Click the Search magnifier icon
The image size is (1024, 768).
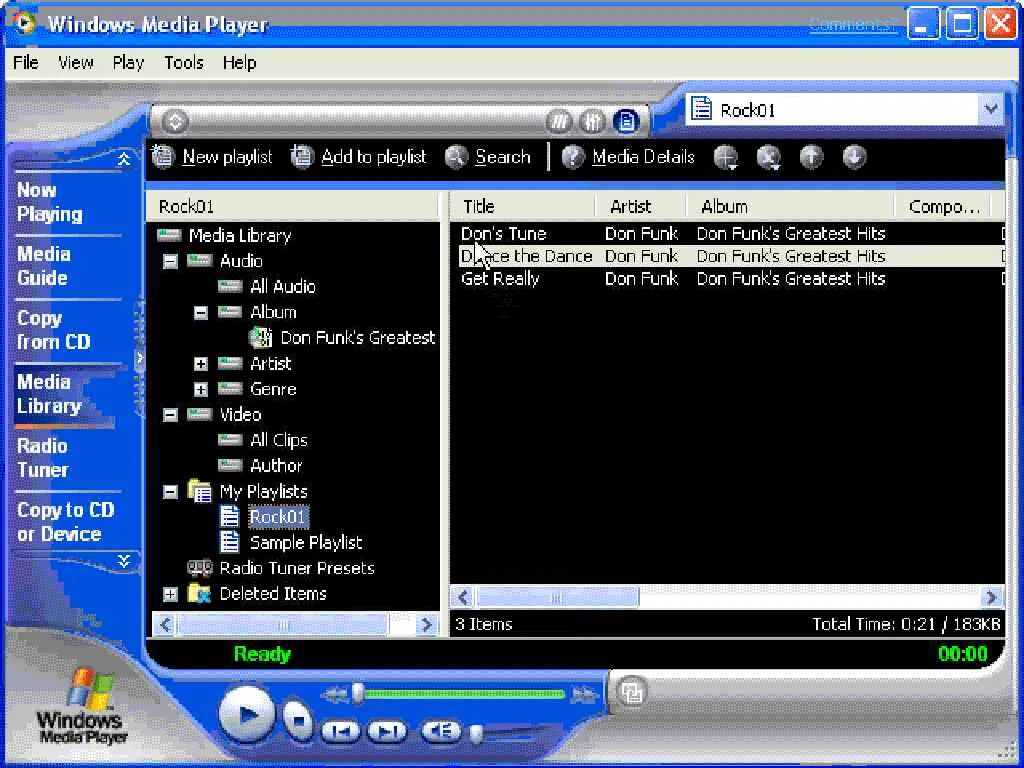pos(456,157)
